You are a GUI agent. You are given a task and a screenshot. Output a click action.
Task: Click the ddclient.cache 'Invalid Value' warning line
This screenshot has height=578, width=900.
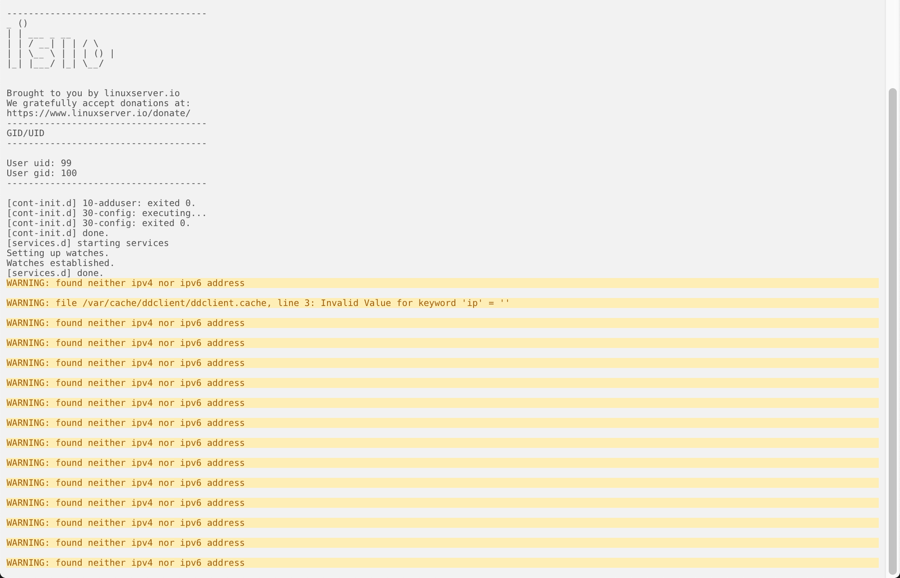pyautogui.click(x=442, y=303)
